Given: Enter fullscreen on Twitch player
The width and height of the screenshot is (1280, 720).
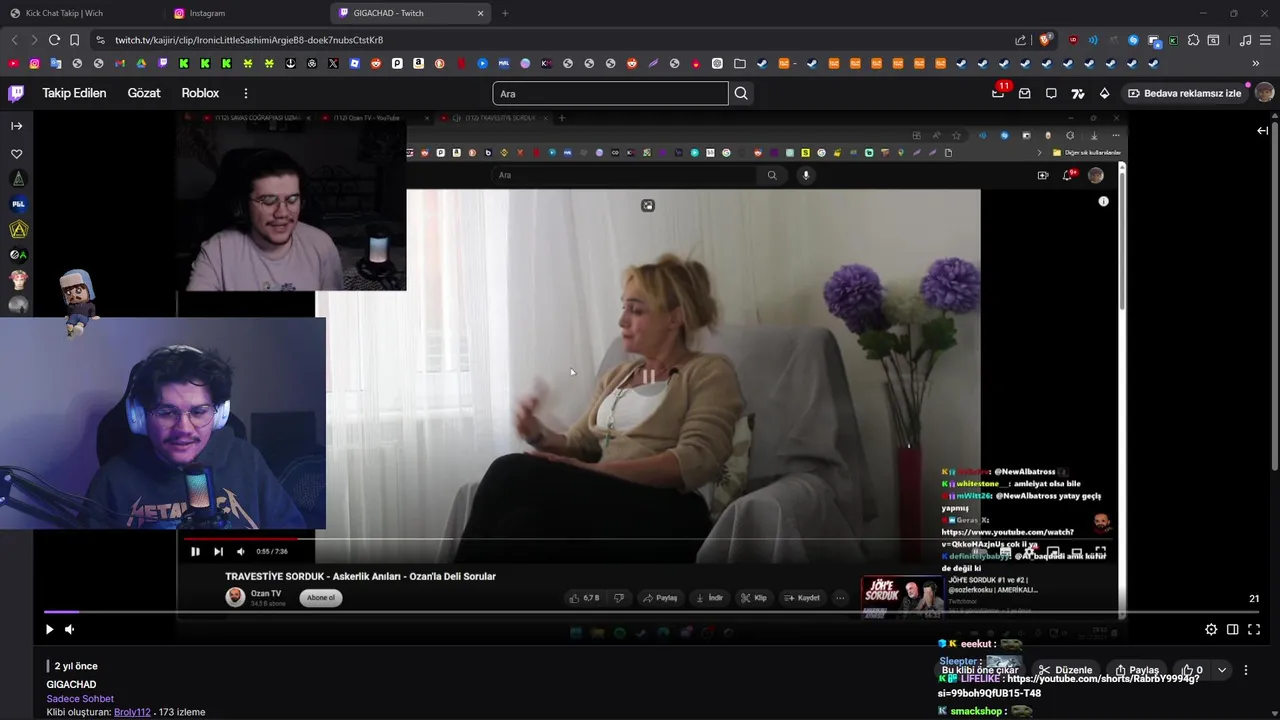Looking at the screenshot, I should 1254,629.
